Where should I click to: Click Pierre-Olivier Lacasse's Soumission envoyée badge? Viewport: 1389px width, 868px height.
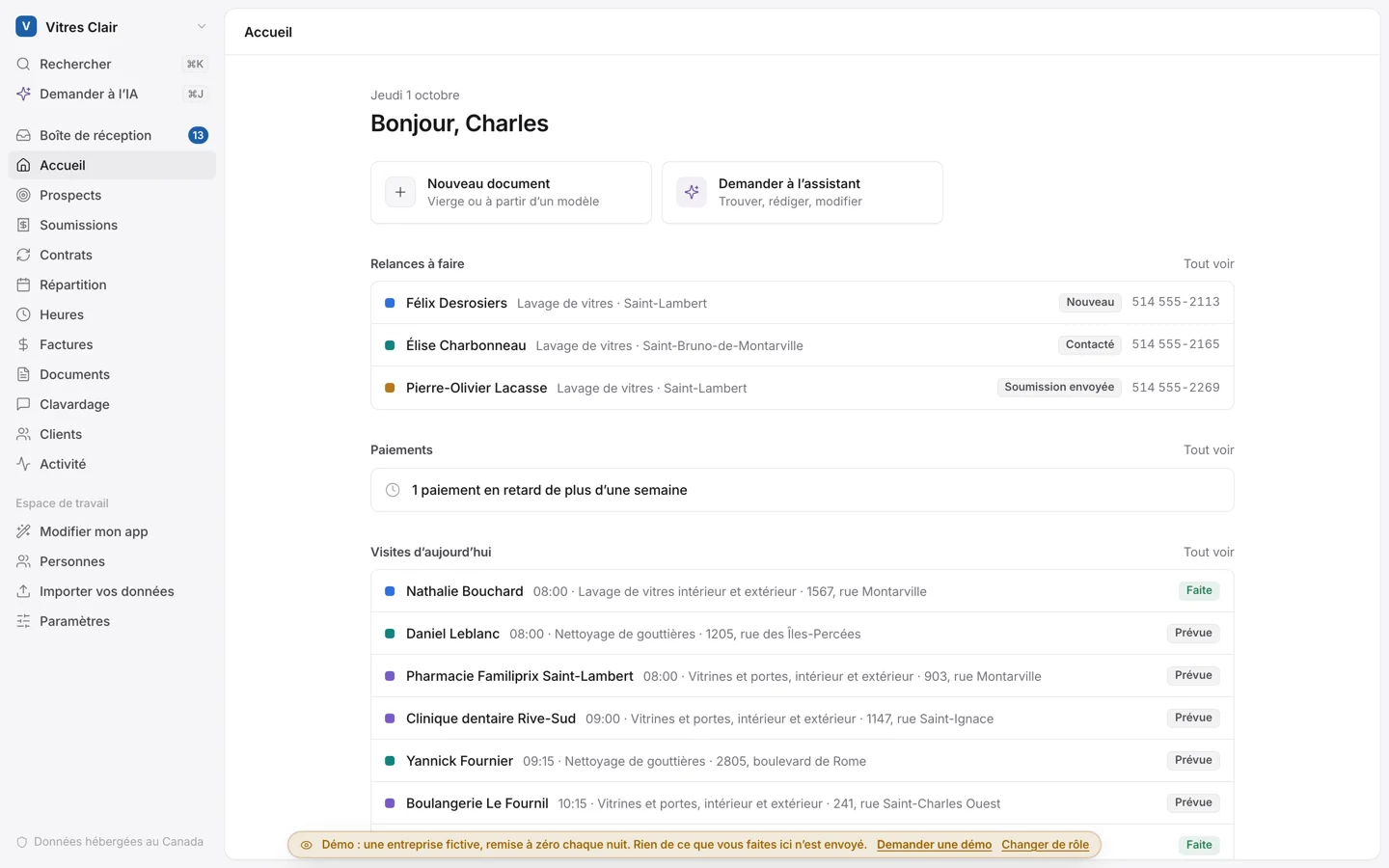pos(1059,388)
